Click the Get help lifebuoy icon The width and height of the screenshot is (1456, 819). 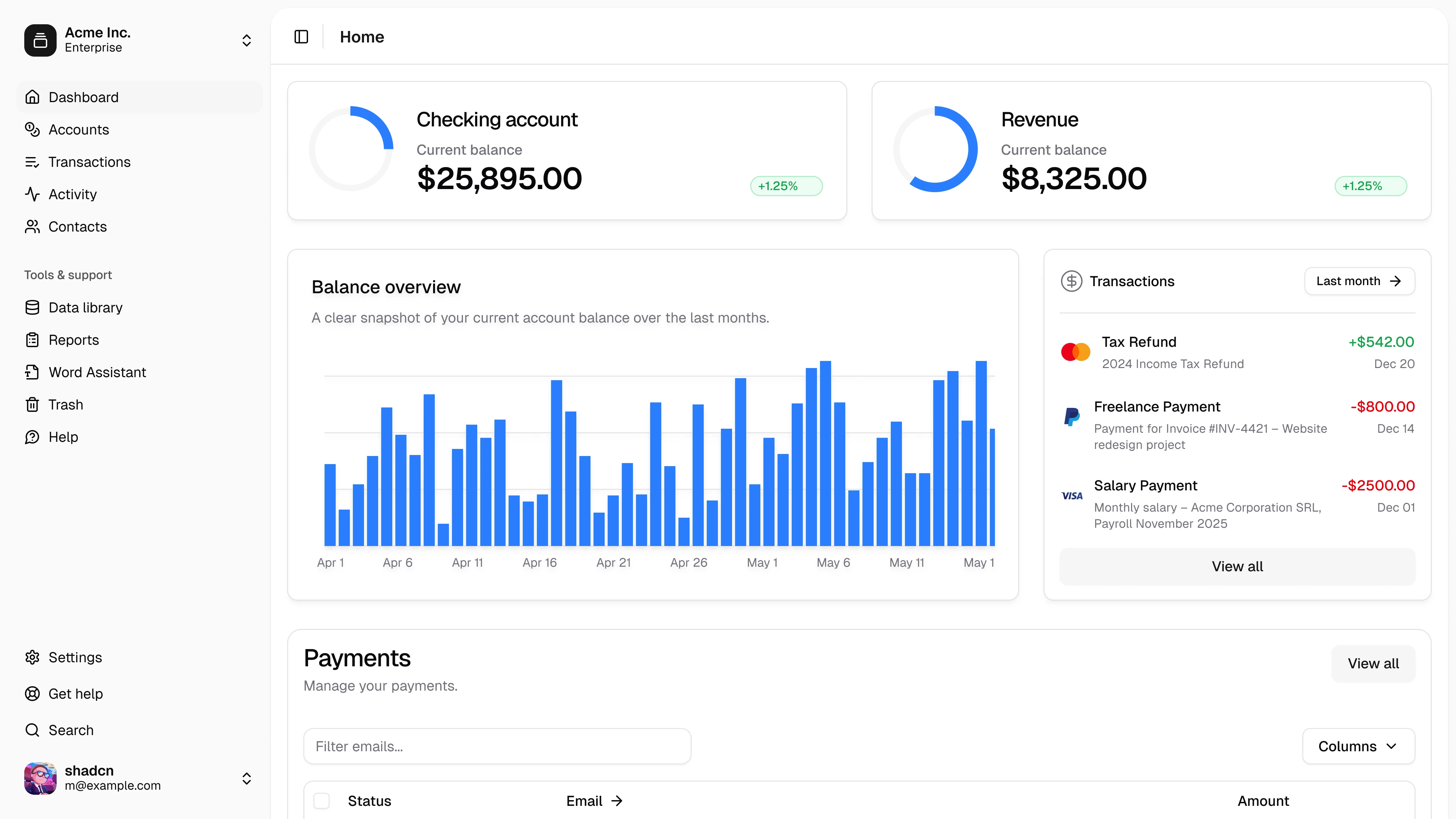32,694
